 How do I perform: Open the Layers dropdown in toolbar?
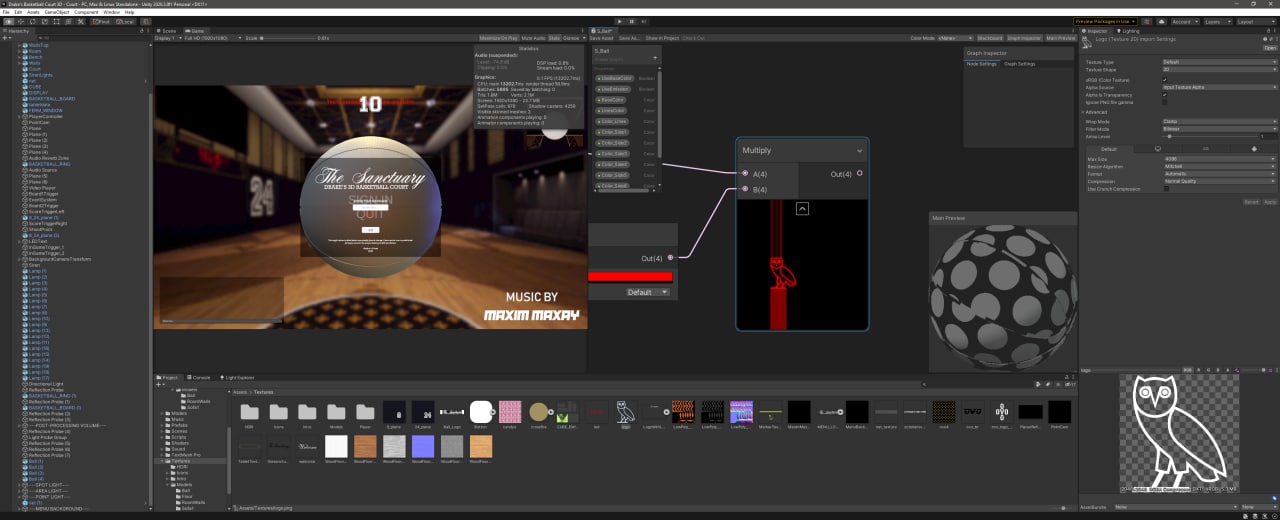pos(1216,21)
